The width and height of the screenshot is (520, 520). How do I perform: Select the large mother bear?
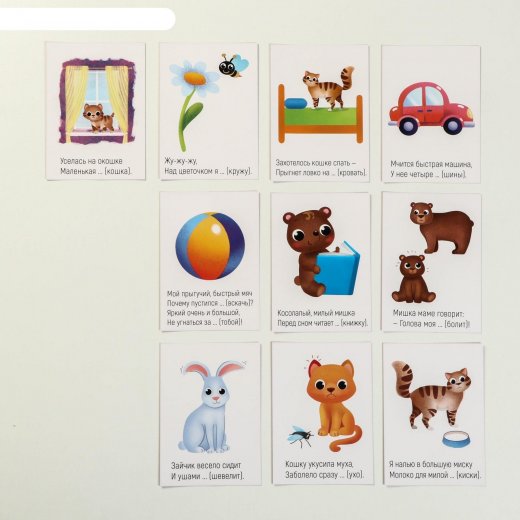point(441,227)
